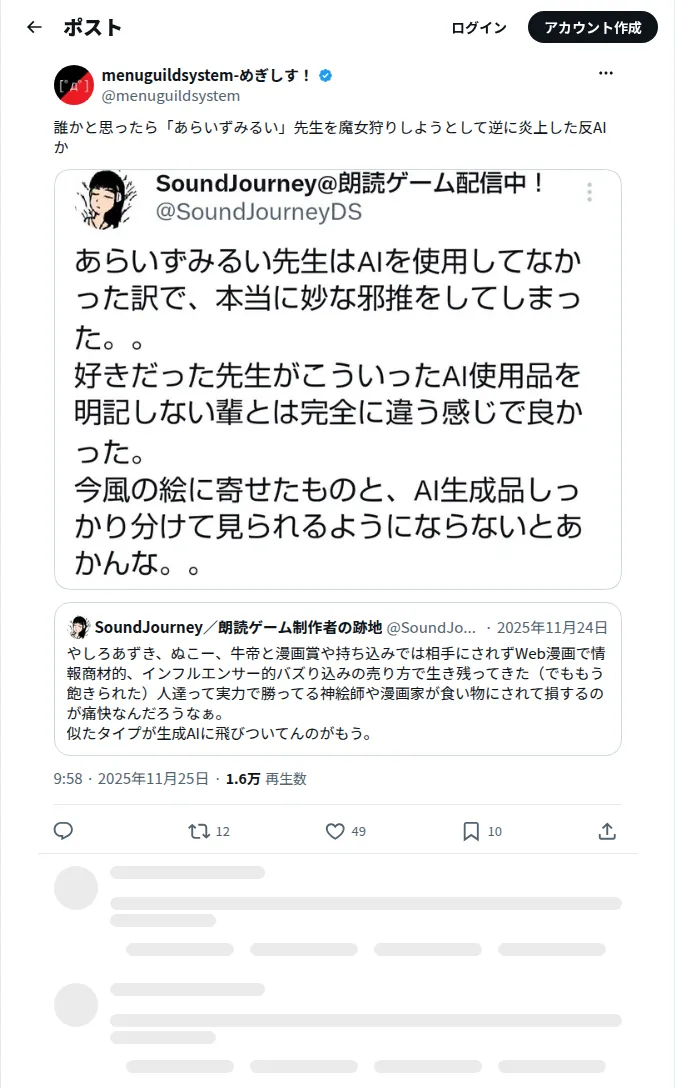Open menuguildsystem profile avatar
Image resolution: width=675 pixels, height=1088 pixels.
pyautogui.click(x=74, y=85)
